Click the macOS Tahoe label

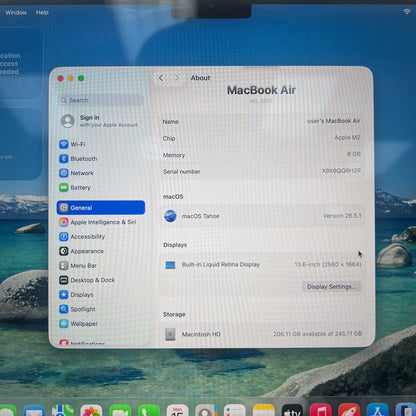point(200,216)
